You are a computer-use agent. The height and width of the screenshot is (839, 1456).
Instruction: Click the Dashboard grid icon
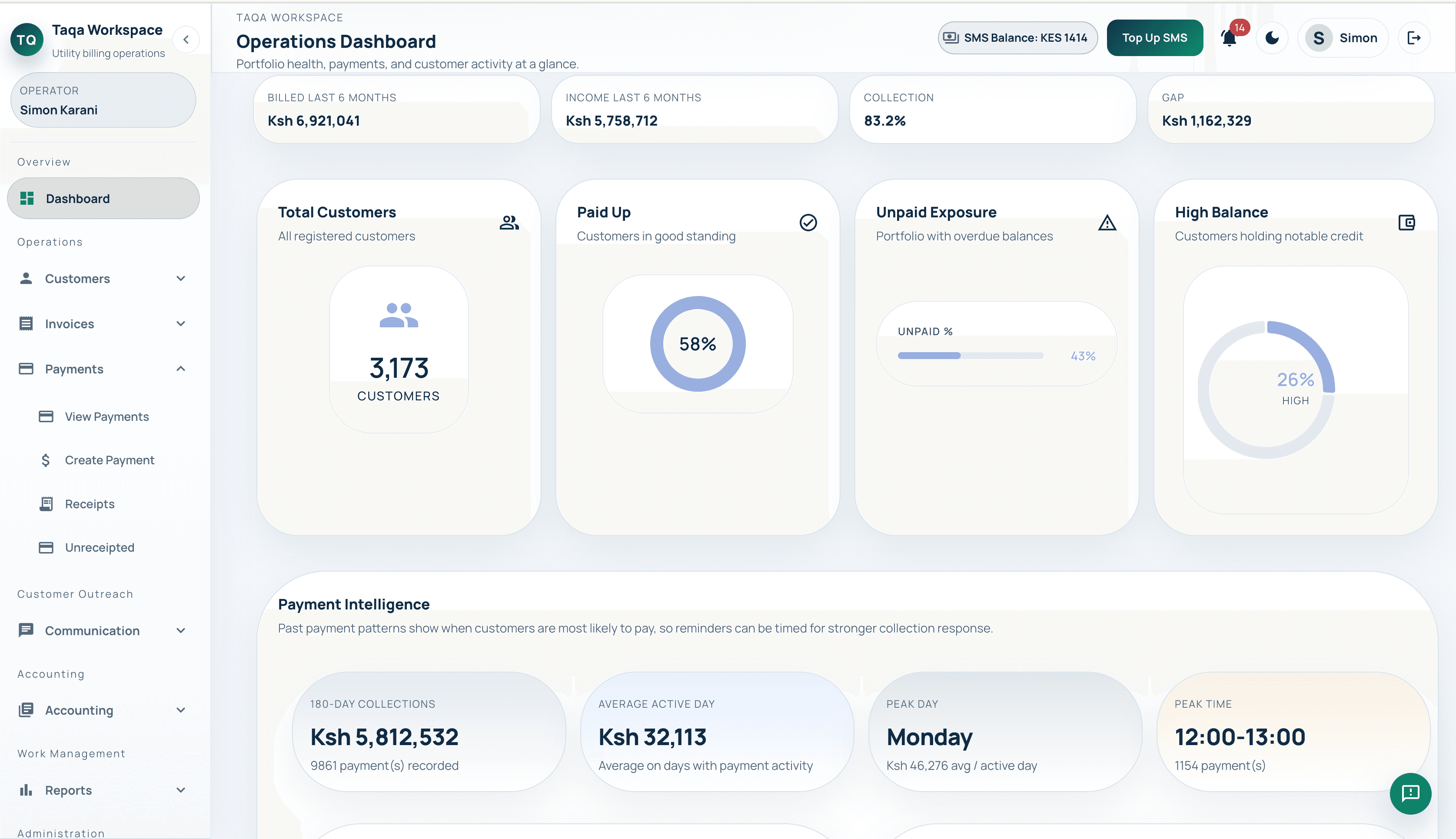pos(27,198)
